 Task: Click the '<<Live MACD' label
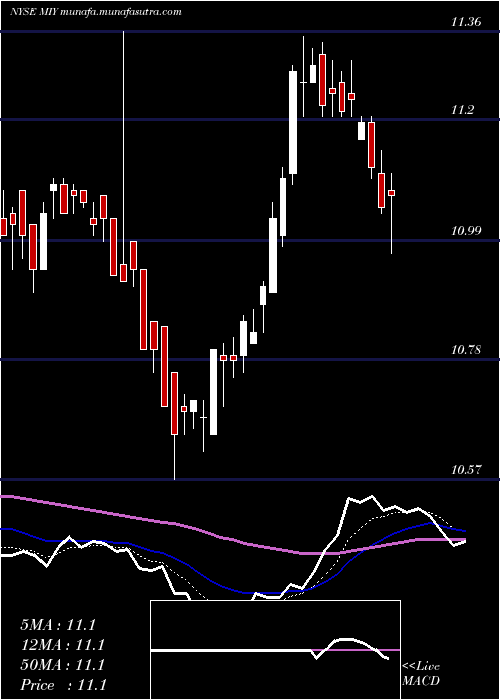tap(421, 674)
